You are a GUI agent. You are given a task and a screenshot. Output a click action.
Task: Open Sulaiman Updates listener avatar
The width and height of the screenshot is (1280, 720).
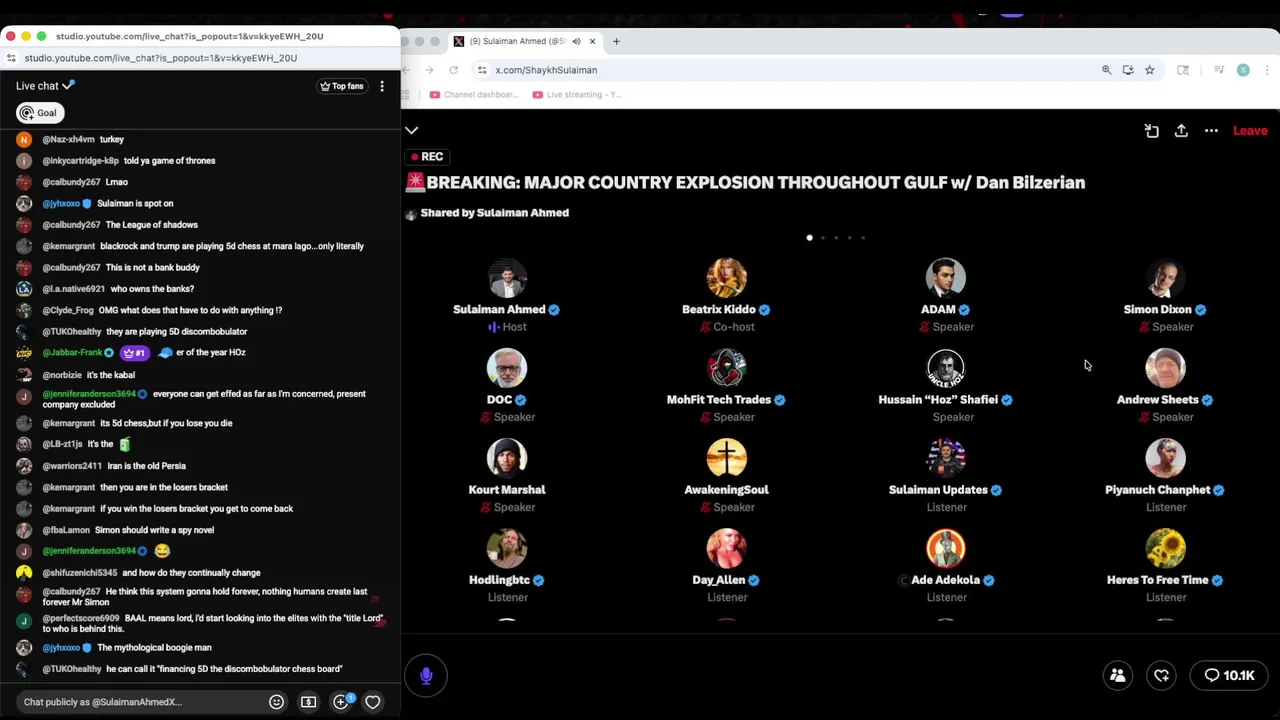coord(946,459)
